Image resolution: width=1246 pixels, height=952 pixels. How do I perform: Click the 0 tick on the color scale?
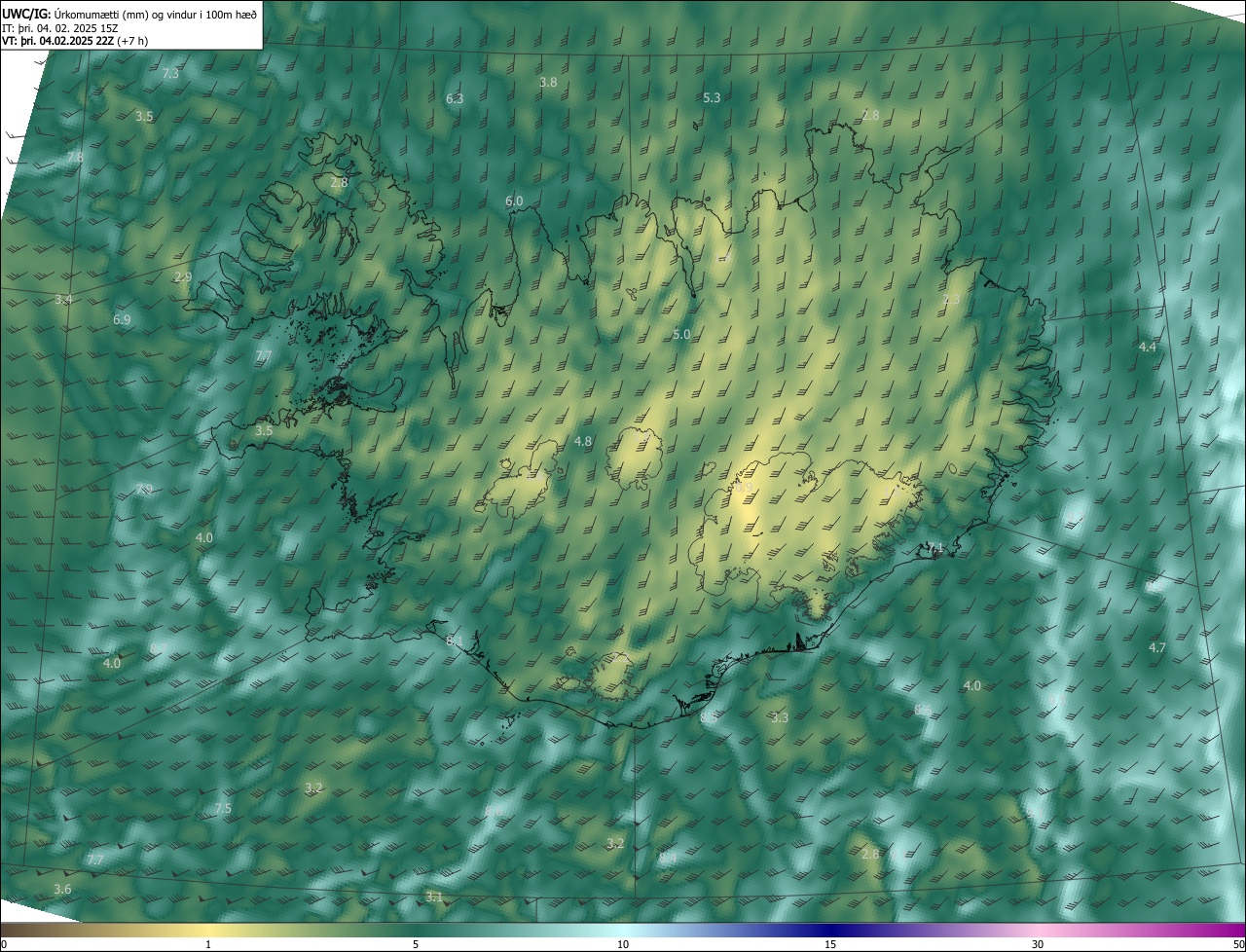click(x=4, y=944)
